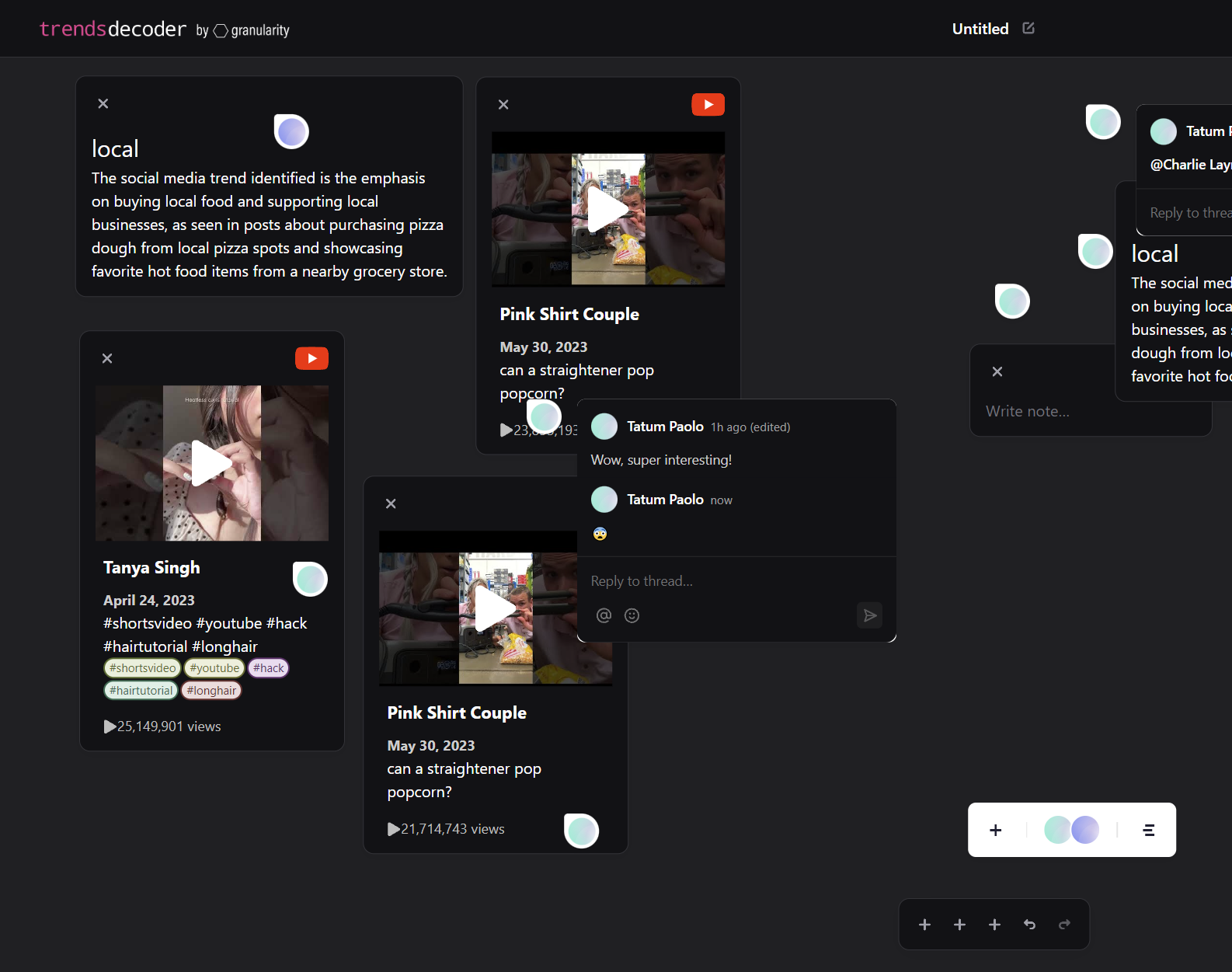Click the Tanya Singh card title
Screen dimensions: 1232x972
(151, 568)
